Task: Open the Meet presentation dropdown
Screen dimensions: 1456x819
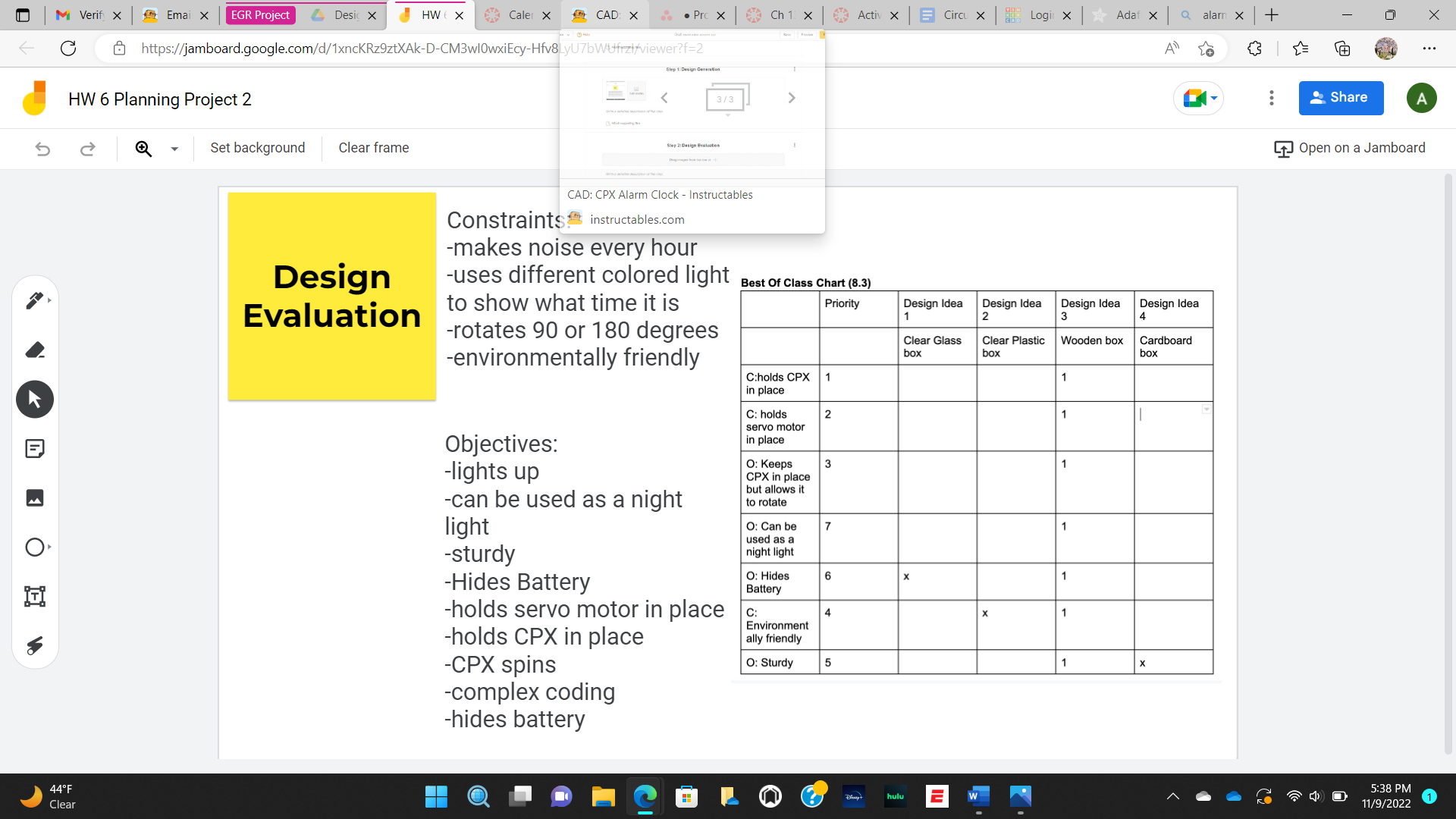Action: (x=1213, y=98)
